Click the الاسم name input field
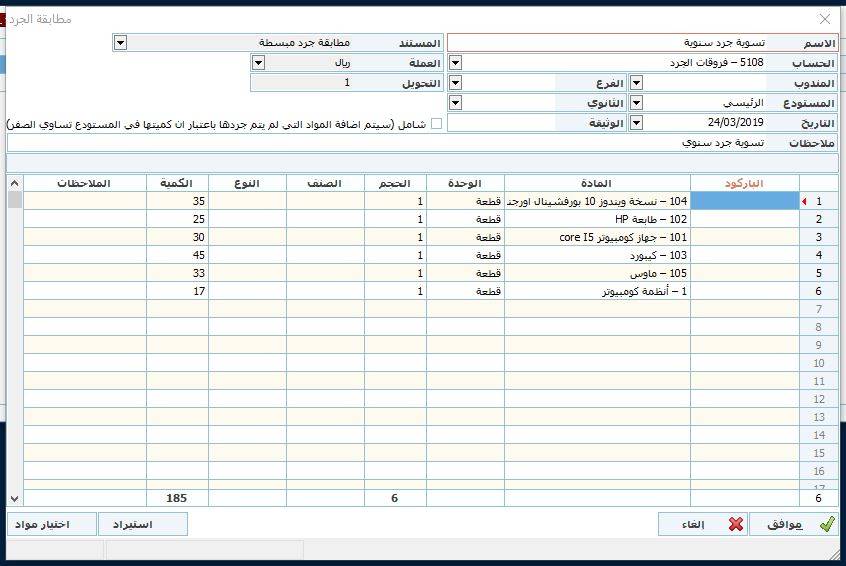The height and width of the screenshot is (566, 846). 607,43
